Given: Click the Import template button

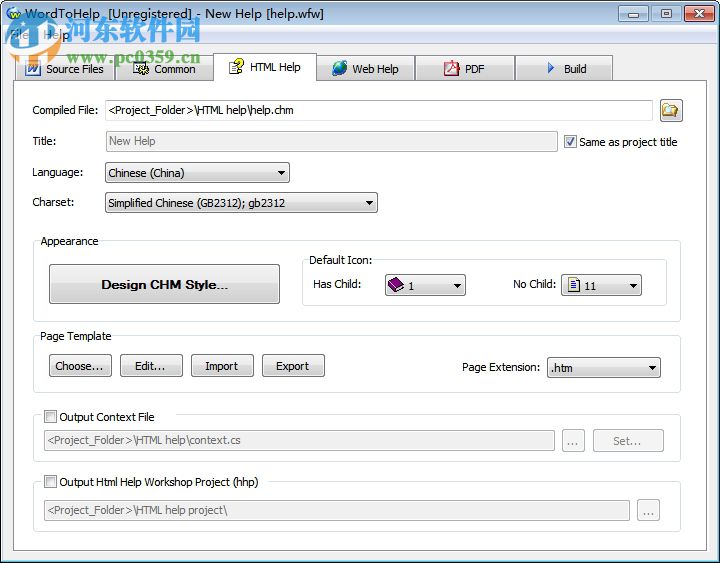Looking at the screenshot, I should [222, 366].
